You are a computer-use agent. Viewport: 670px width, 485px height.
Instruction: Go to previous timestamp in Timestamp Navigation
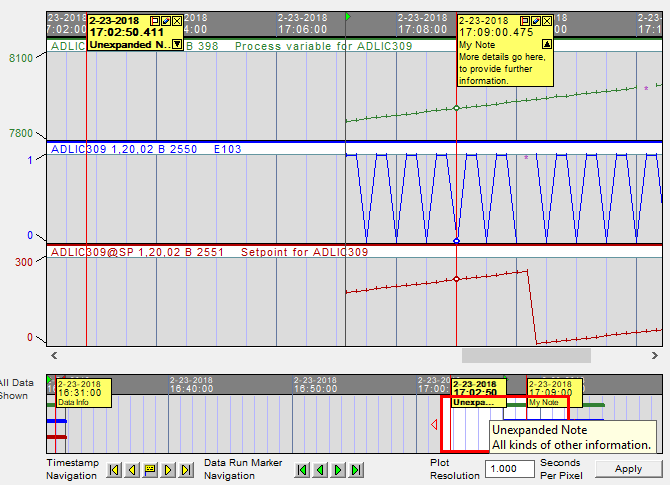tap(132, 469)
